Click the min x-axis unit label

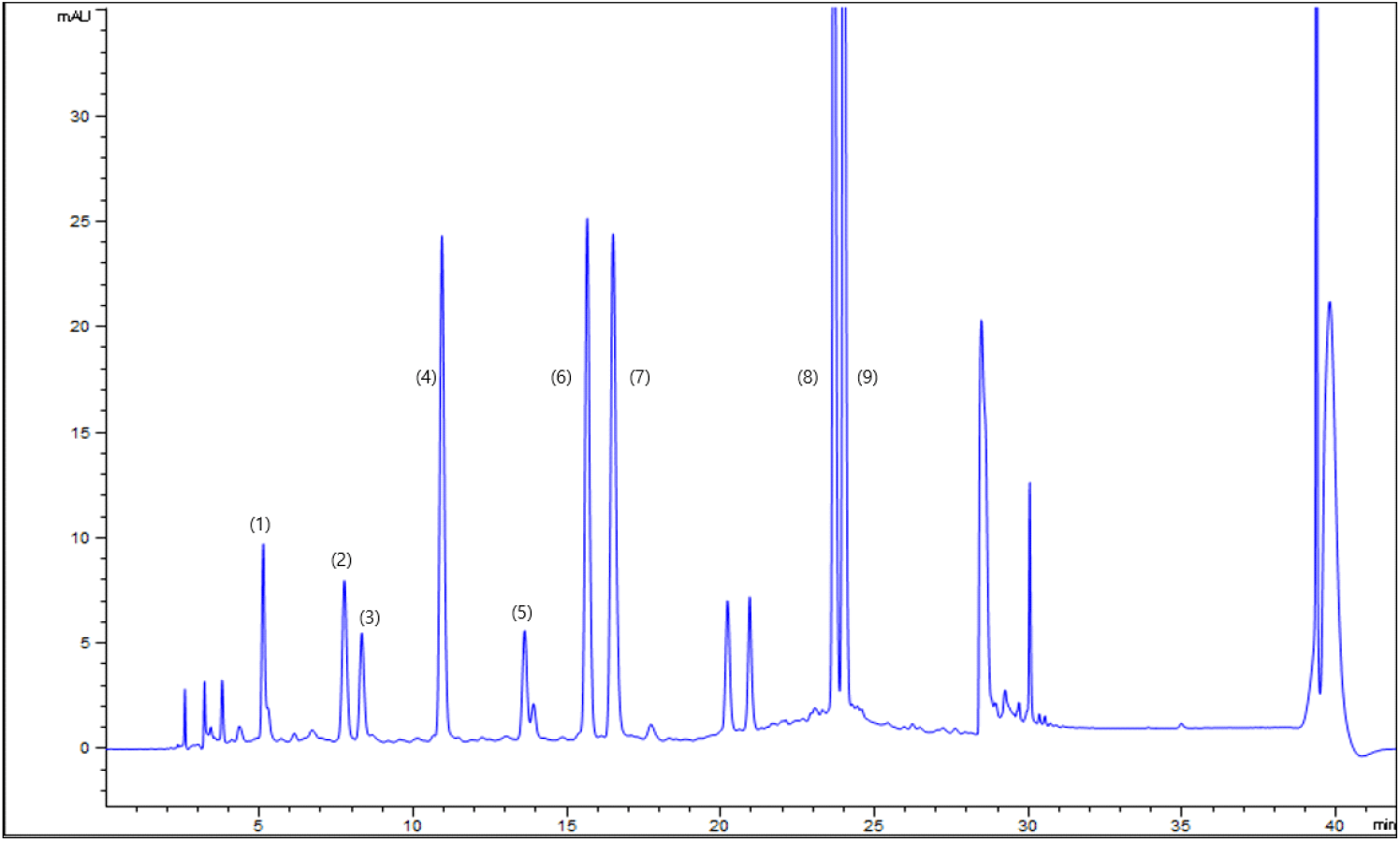pos(1383,825)
